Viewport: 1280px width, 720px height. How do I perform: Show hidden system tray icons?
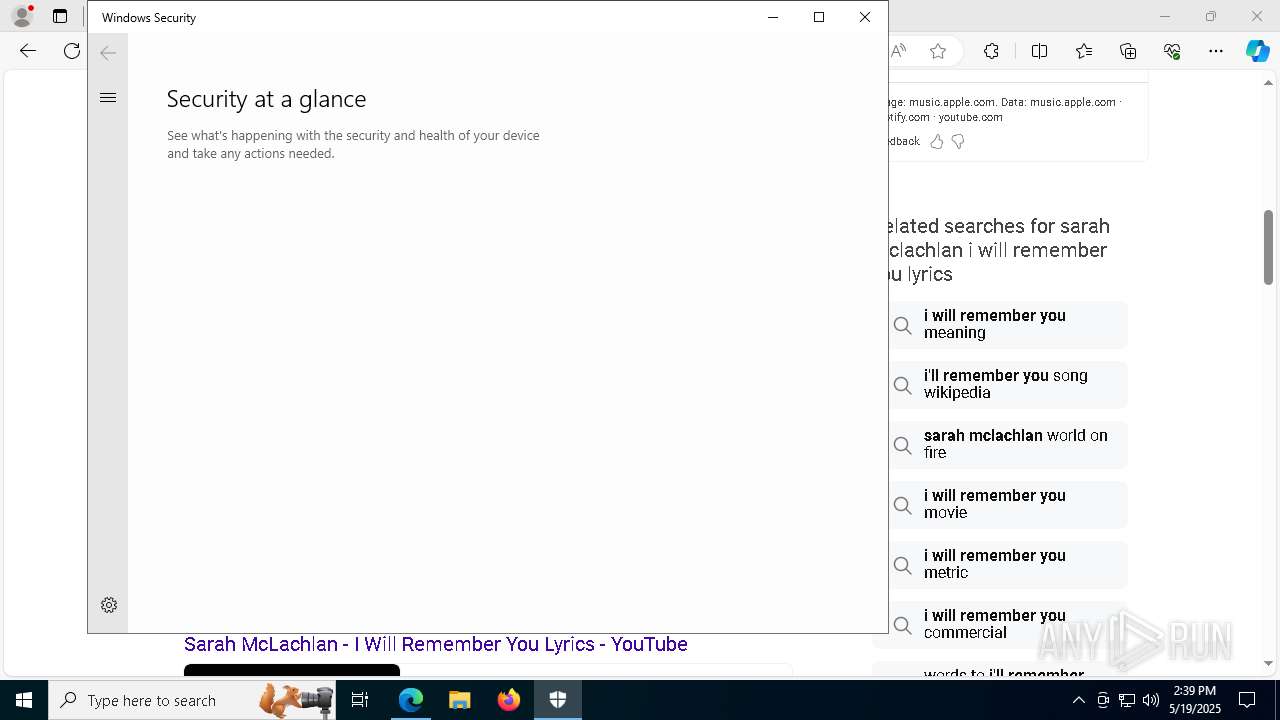1078,700
